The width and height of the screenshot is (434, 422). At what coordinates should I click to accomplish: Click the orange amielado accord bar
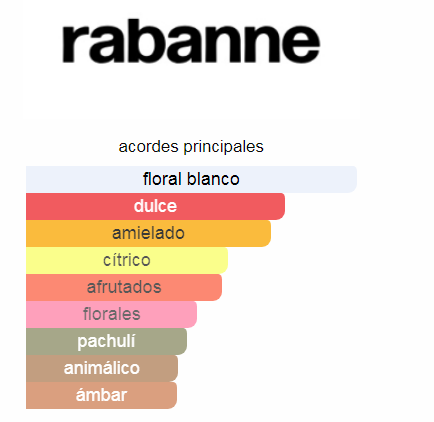148,233
